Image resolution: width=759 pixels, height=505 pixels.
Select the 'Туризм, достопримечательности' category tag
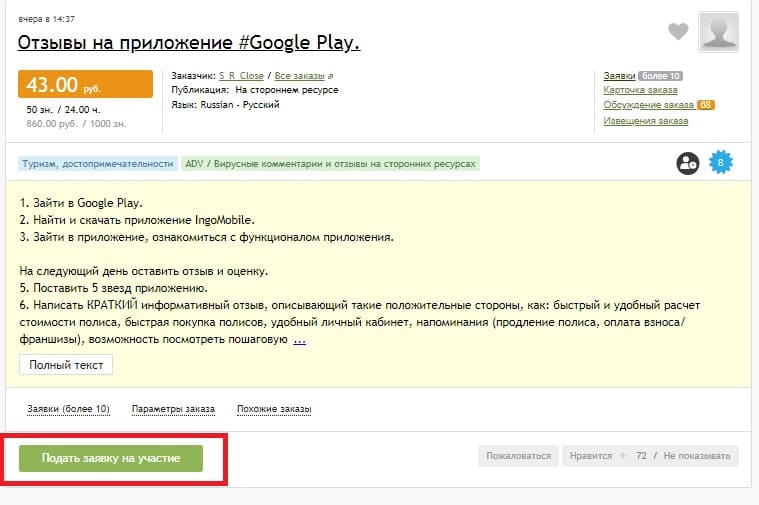coord(97,163)
